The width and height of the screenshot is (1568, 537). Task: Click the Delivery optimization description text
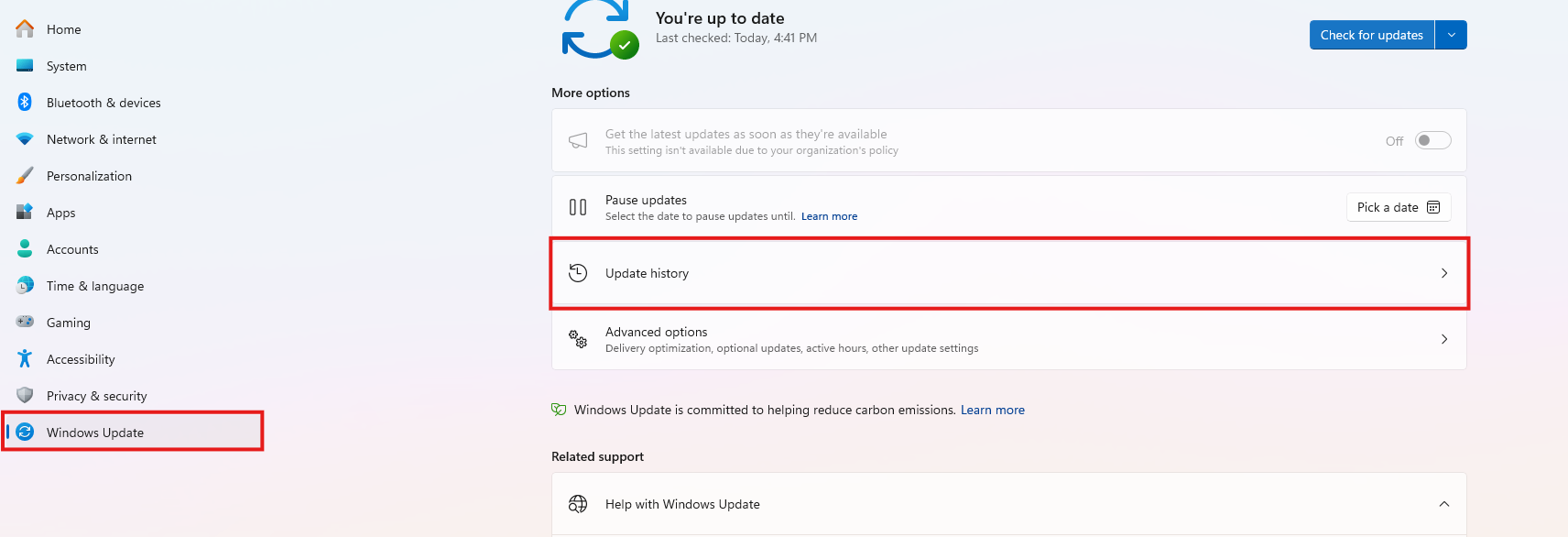(791, 348)
